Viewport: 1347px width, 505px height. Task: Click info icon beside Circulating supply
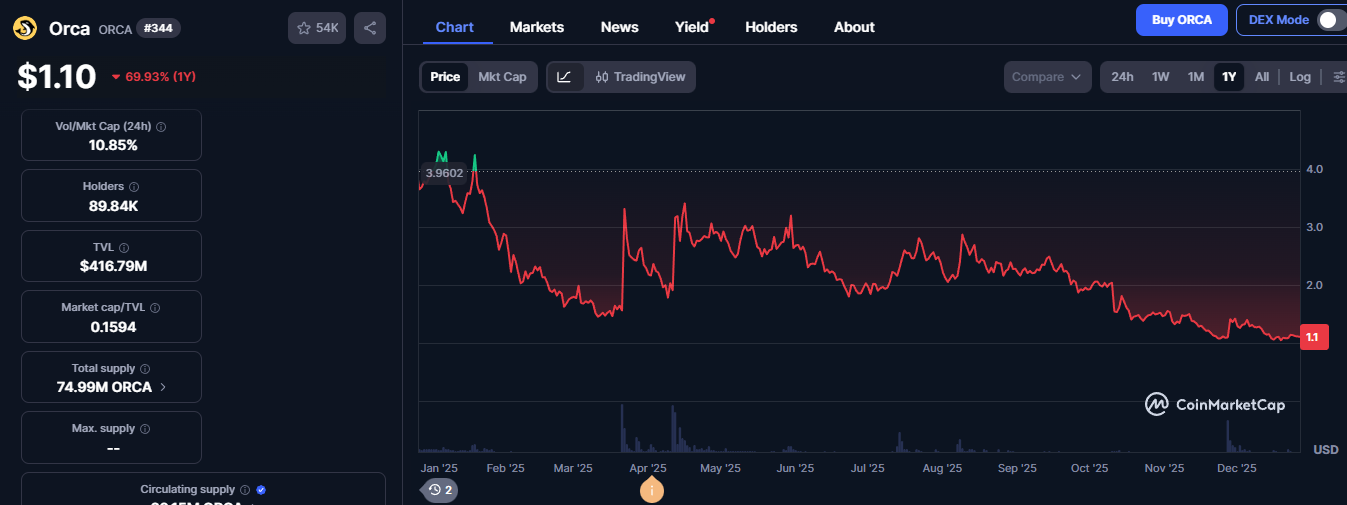tap(245, 490)
